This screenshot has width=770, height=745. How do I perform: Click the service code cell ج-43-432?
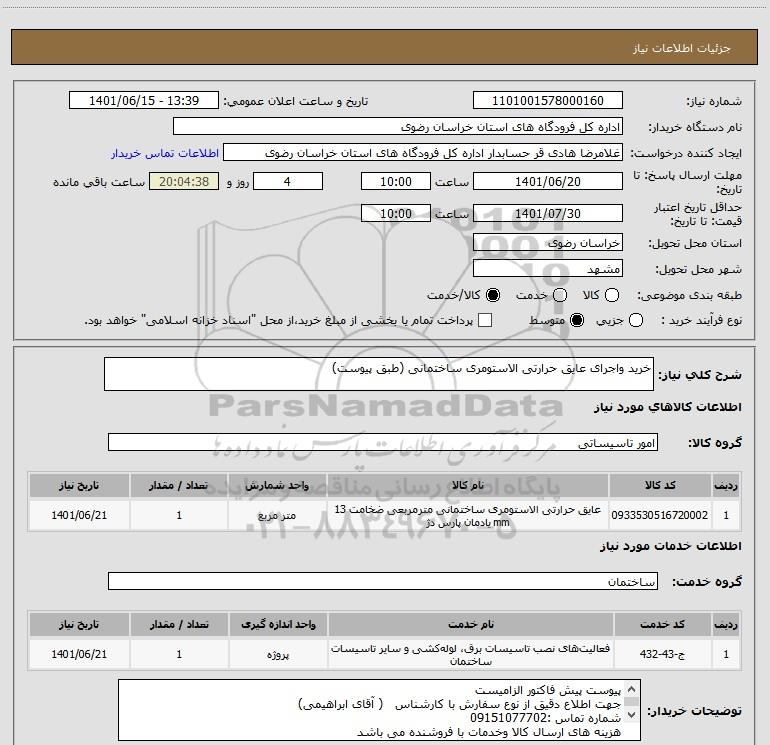(662, 654)
